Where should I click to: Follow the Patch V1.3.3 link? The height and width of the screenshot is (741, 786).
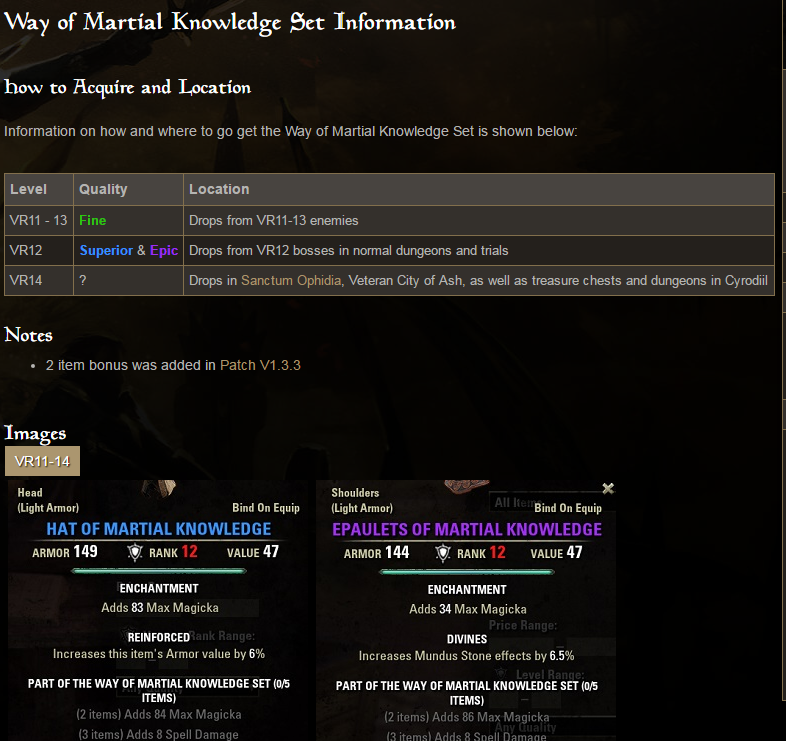[260, 365]
